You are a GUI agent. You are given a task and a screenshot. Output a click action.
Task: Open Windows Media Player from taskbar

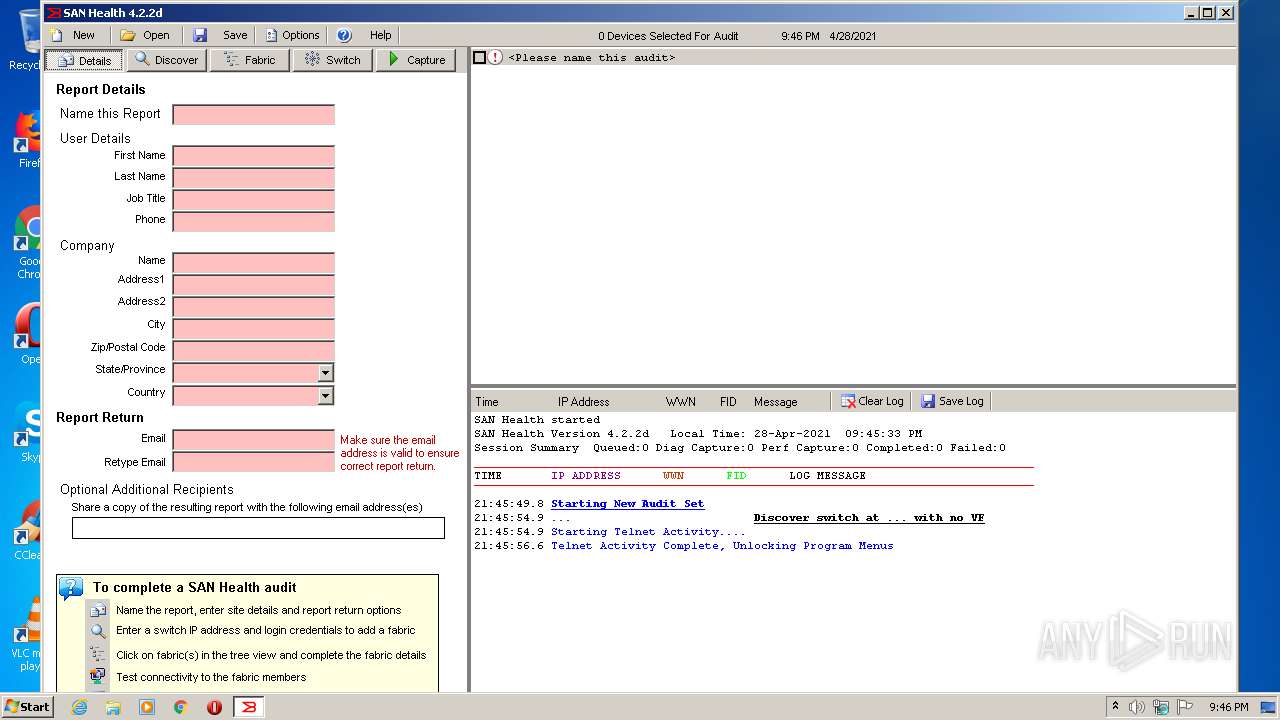(x=147, y=707)
